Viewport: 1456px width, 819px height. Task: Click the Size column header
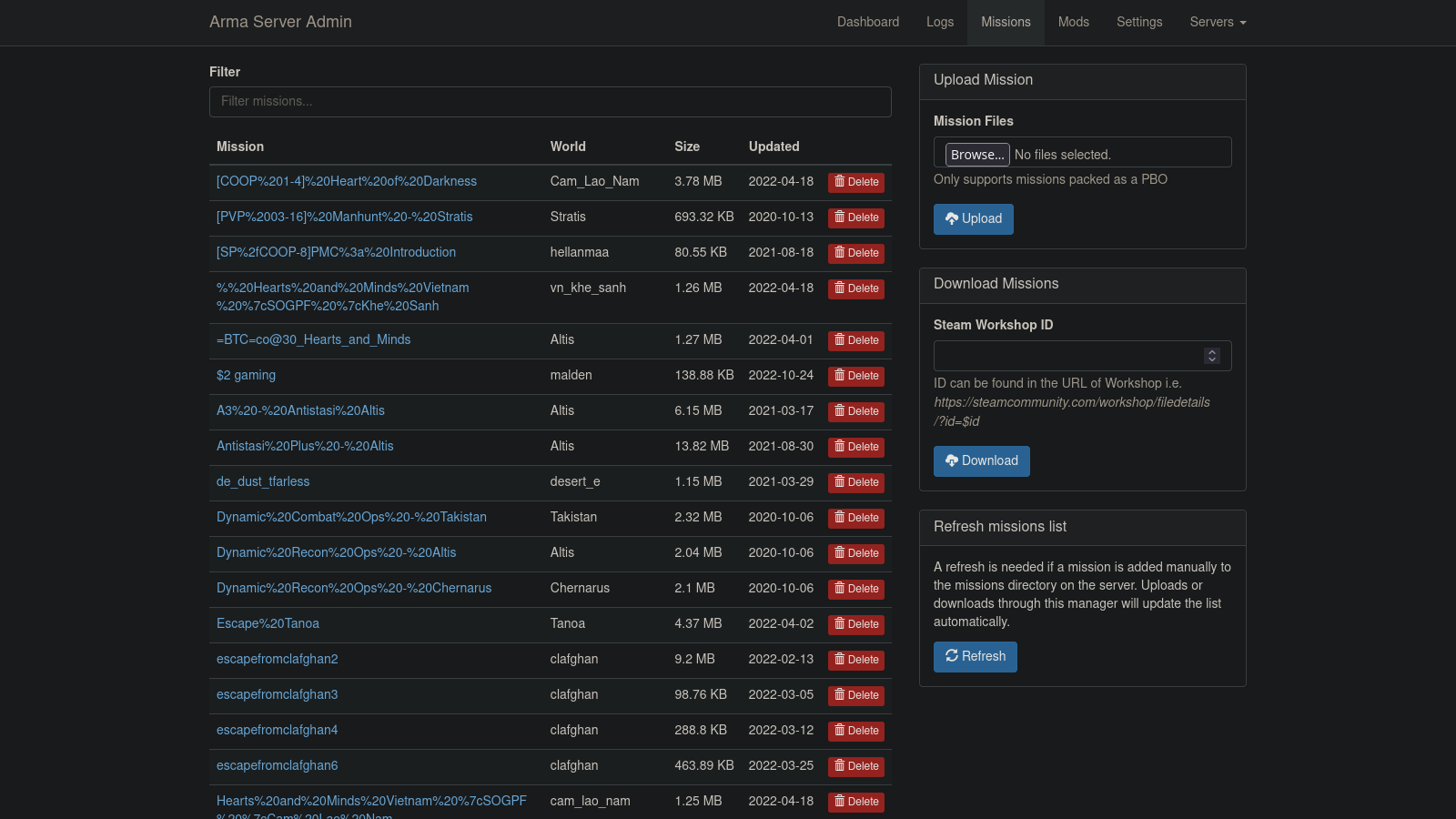tap(687, 147)
